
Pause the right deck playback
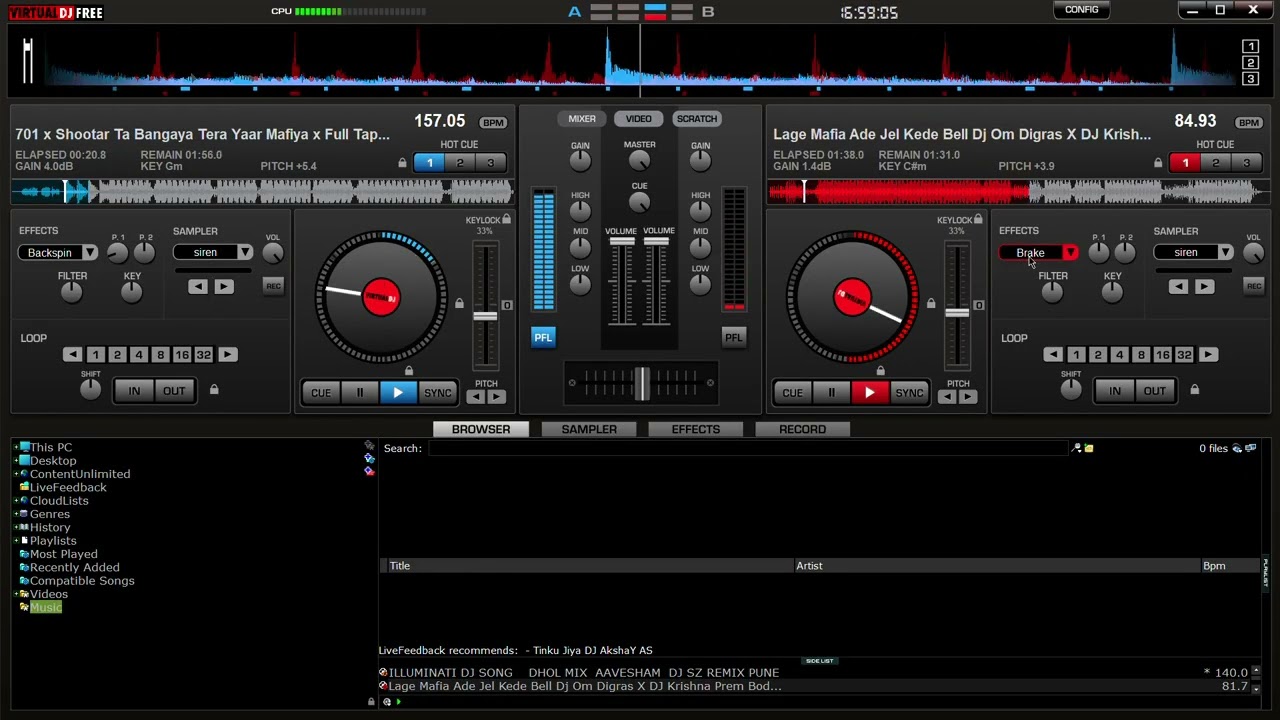[x=831, y=393]
